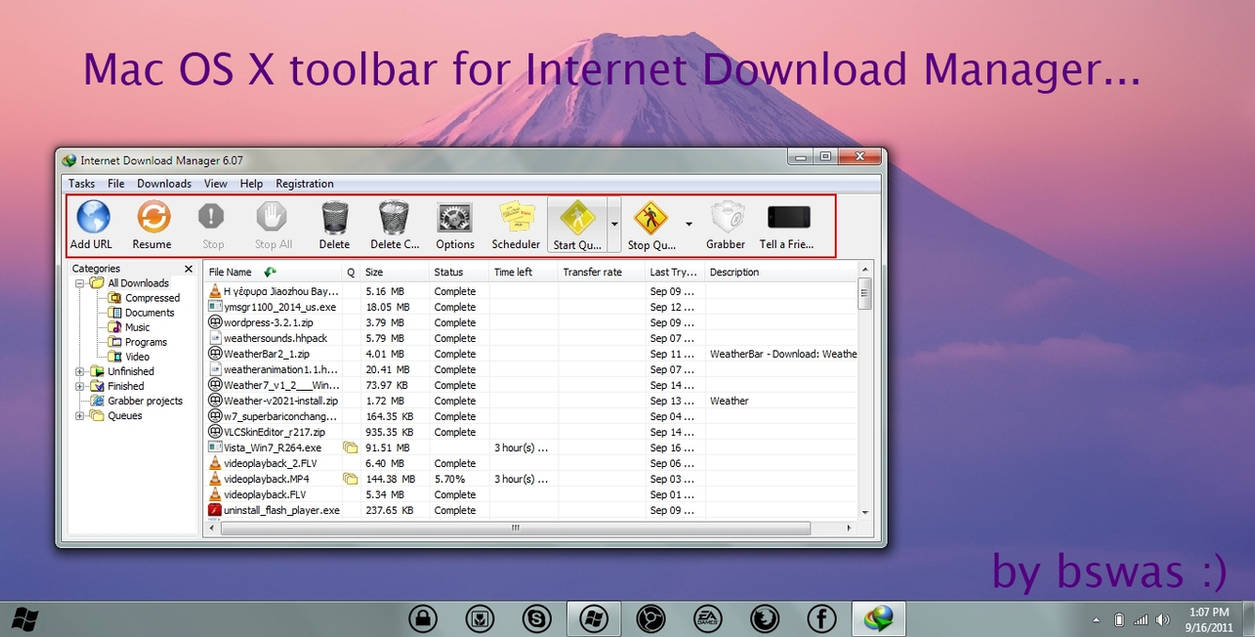This screenshot has height=637, width=1255.
Task: Open the Downloads menu
Action: 164,184
